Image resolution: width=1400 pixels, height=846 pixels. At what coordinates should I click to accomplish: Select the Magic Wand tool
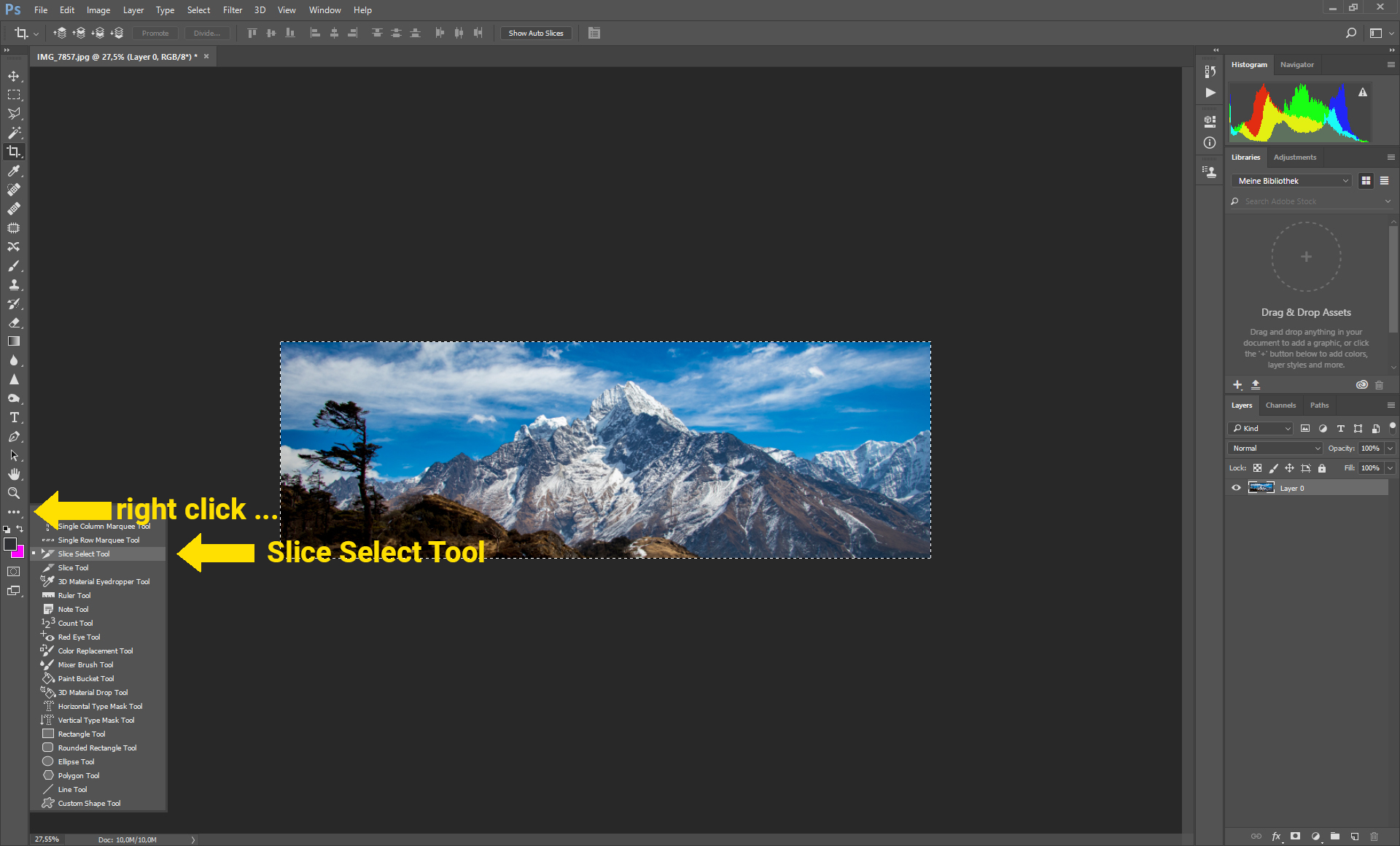coord(14,133)
